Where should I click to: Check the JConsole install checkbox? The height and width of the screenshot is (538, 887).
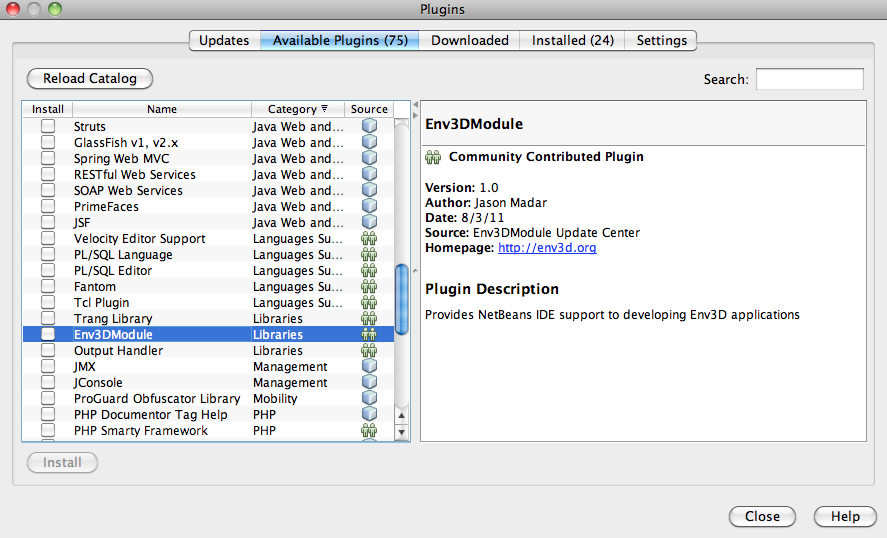coord(48,382)
